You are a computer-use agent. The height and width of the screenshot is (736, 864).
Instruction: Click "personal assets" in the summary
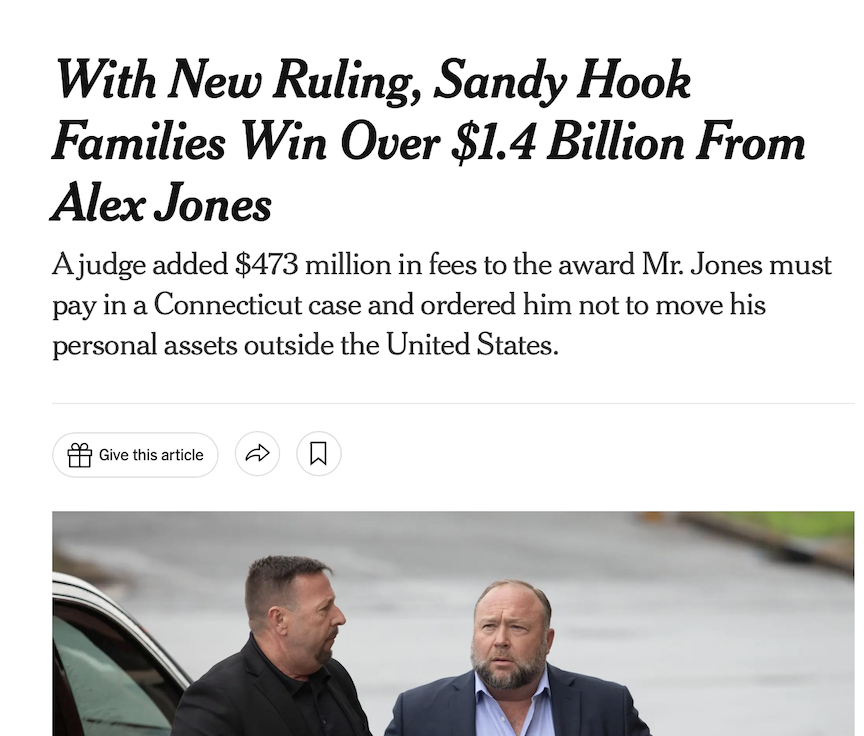[145, 347]
